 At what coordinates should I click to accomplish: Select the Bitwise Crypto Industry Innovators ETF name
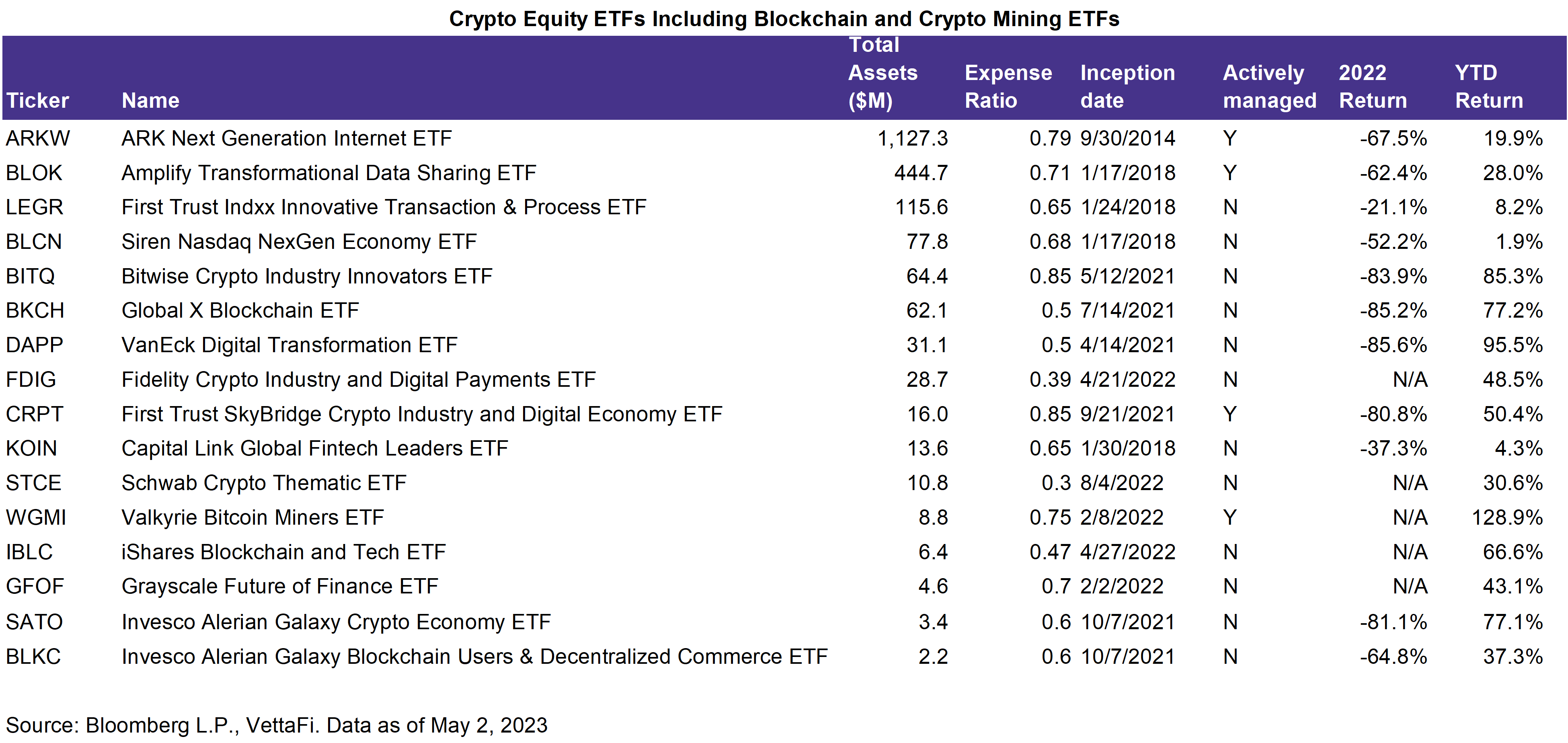[x=307, y=277]
